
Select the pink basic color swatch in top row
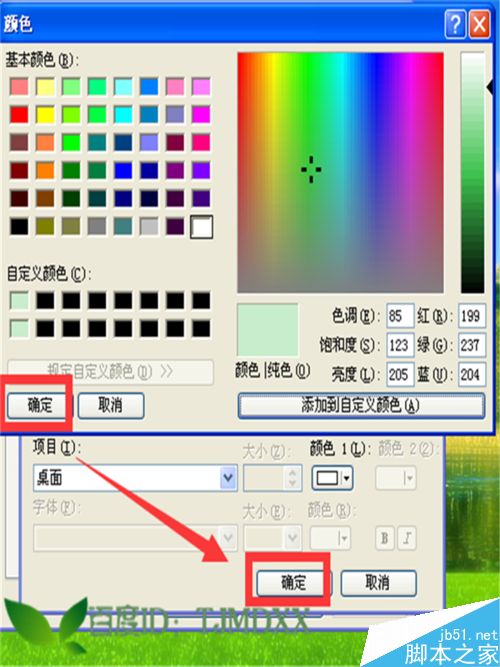175,87
